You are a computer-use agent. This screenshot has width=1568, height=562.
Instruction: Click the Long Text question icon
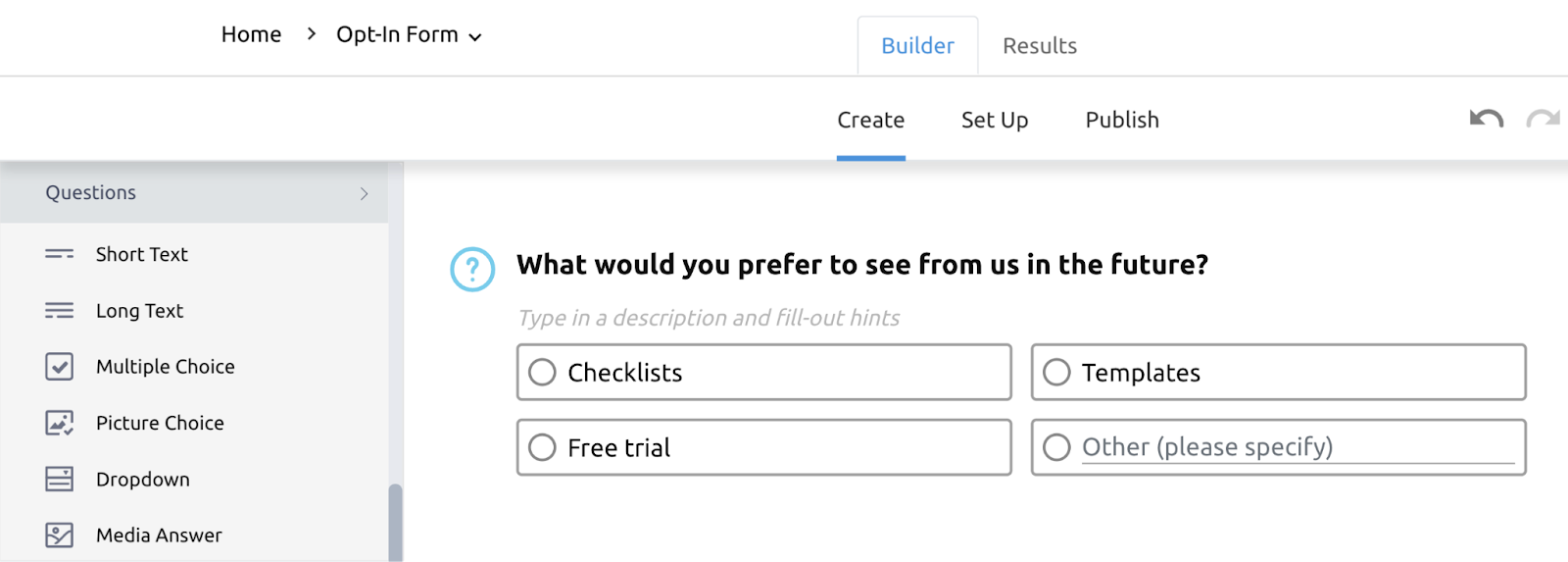click(59, 311)
